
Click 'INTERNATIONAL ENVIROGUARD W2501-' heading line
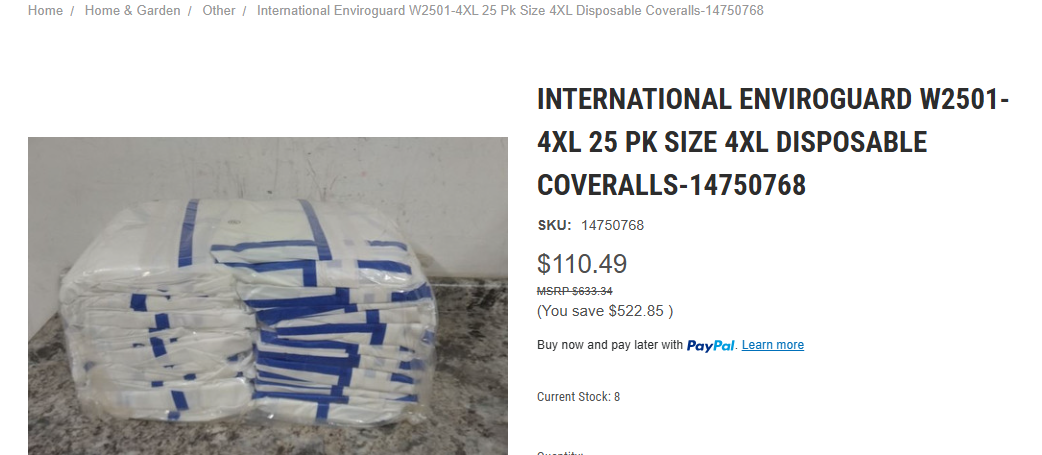[x=773, y=100]
